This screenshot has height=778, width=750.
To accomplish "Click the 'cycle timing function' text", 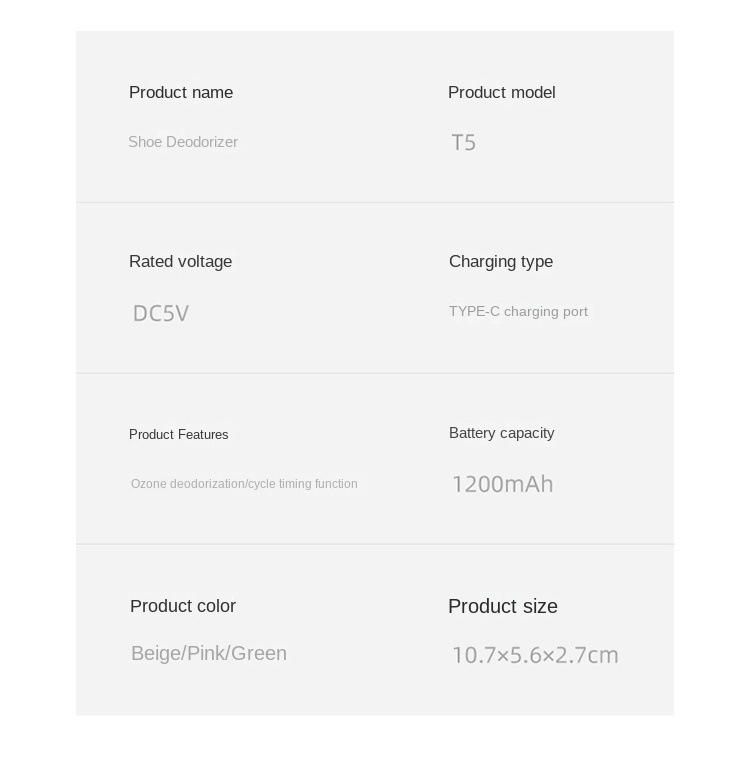I will 303,484.
